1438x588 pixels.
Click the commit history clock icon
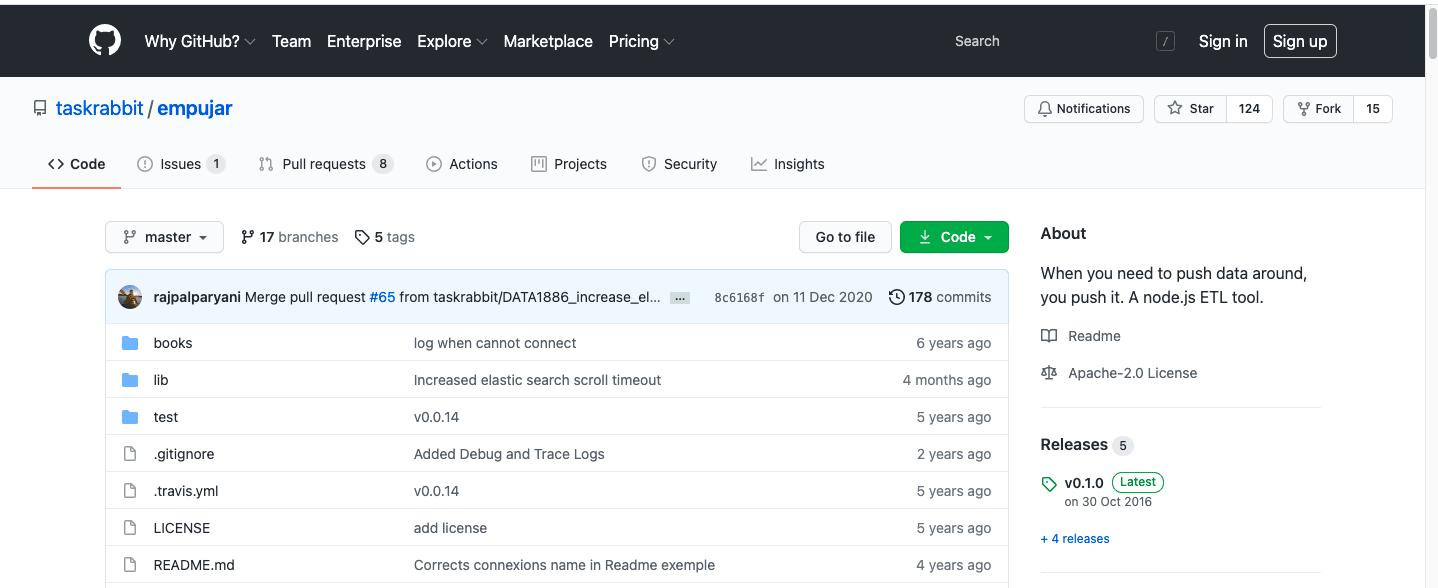pyautogui.click(x=897, y=297)
